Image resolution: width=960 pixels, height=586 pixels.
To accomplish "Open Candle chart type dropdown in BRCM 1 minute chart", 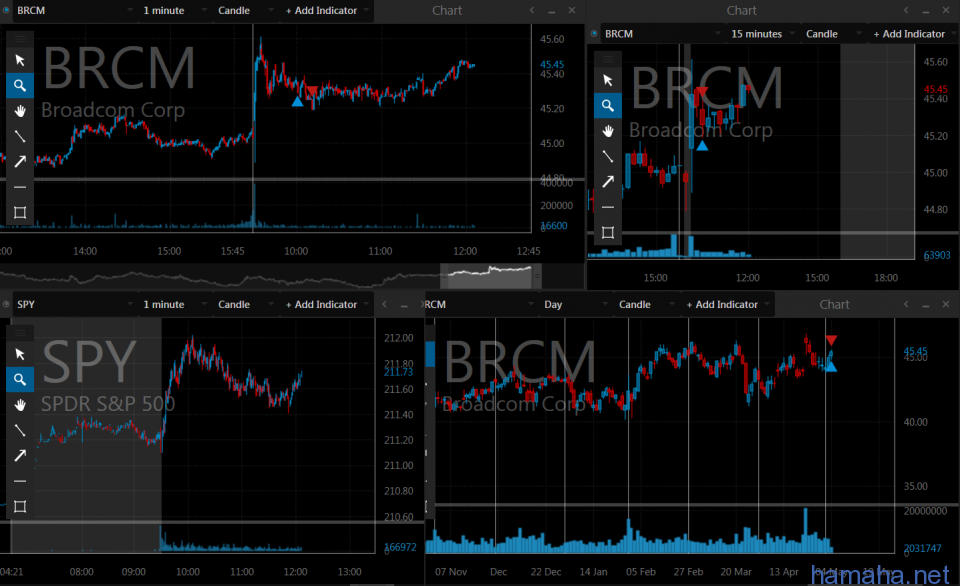I will (244, 10).
